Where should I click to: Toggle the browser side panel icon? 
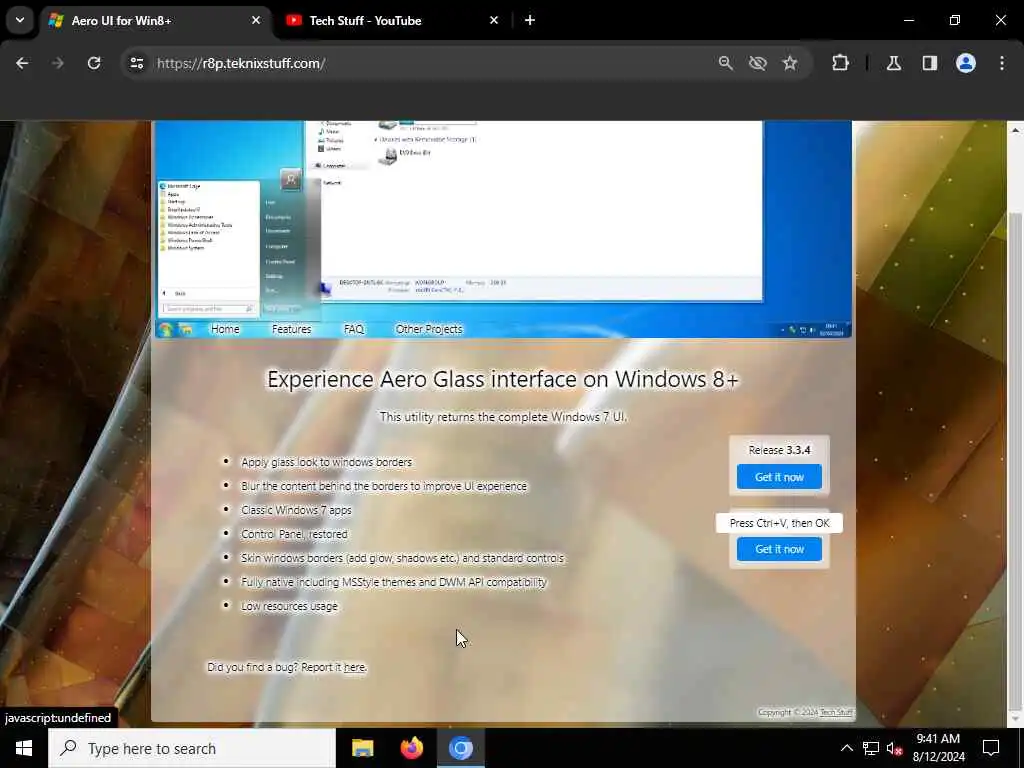(x=930, y=63)
